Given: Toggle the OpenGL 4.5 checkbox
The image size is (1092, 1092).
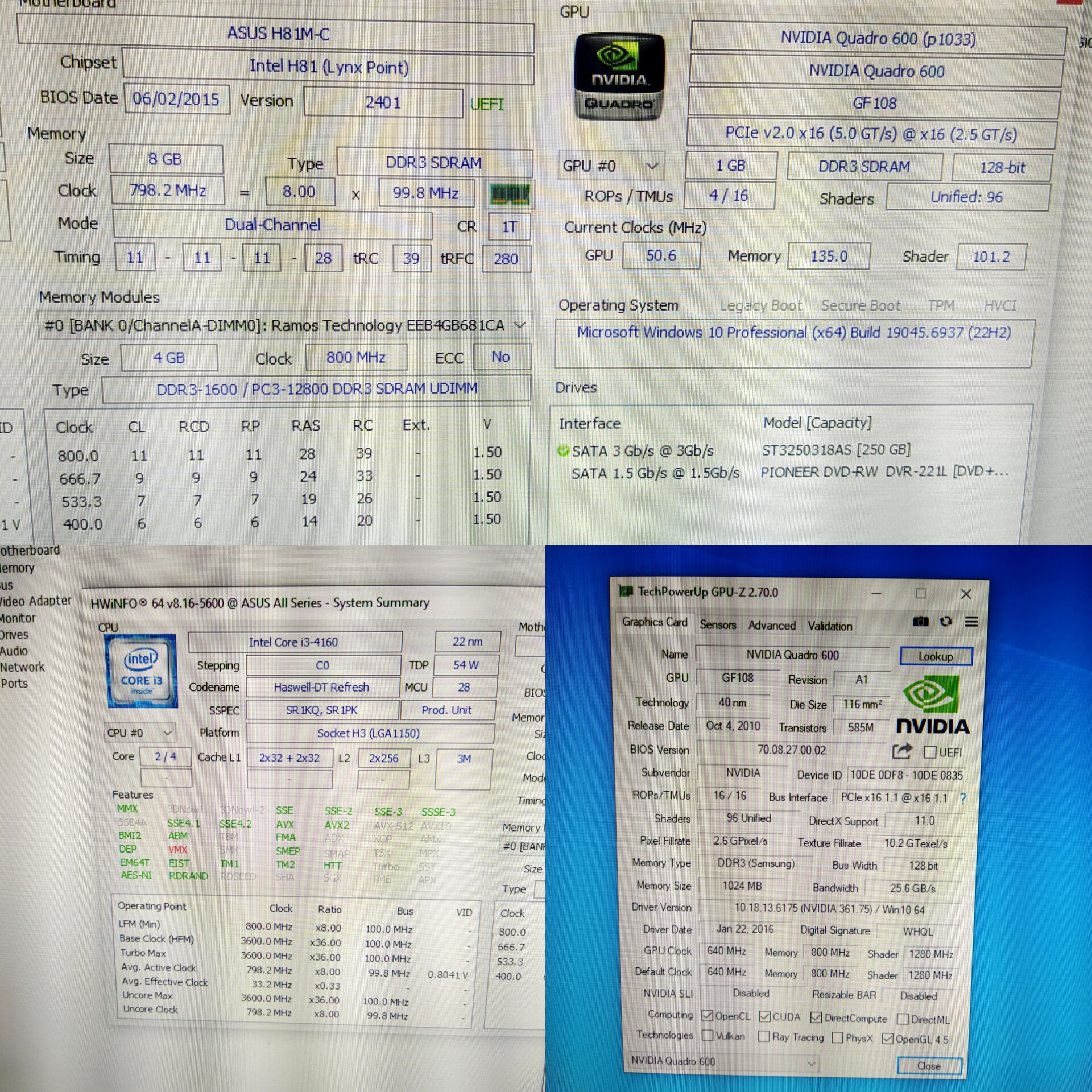Looking at the screenshot, I should (887, 1039).
